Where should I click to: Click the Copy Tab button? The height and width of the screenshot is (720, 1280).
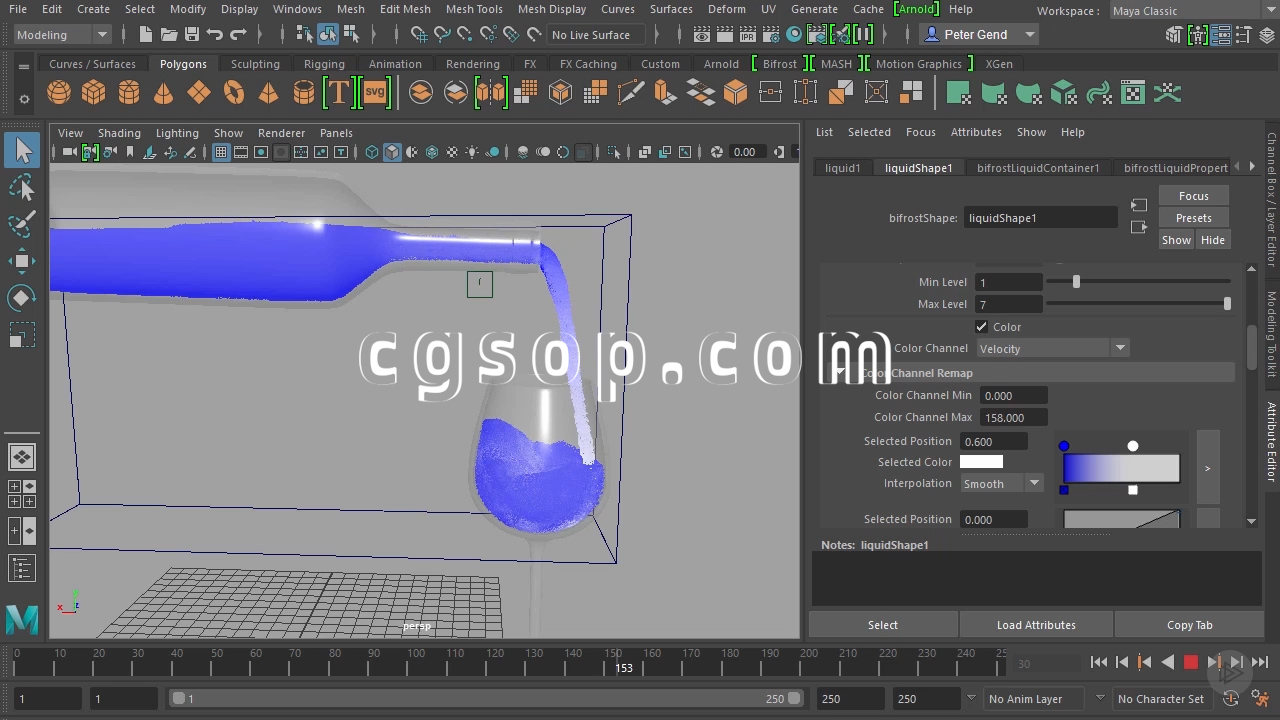(1190, 625)
